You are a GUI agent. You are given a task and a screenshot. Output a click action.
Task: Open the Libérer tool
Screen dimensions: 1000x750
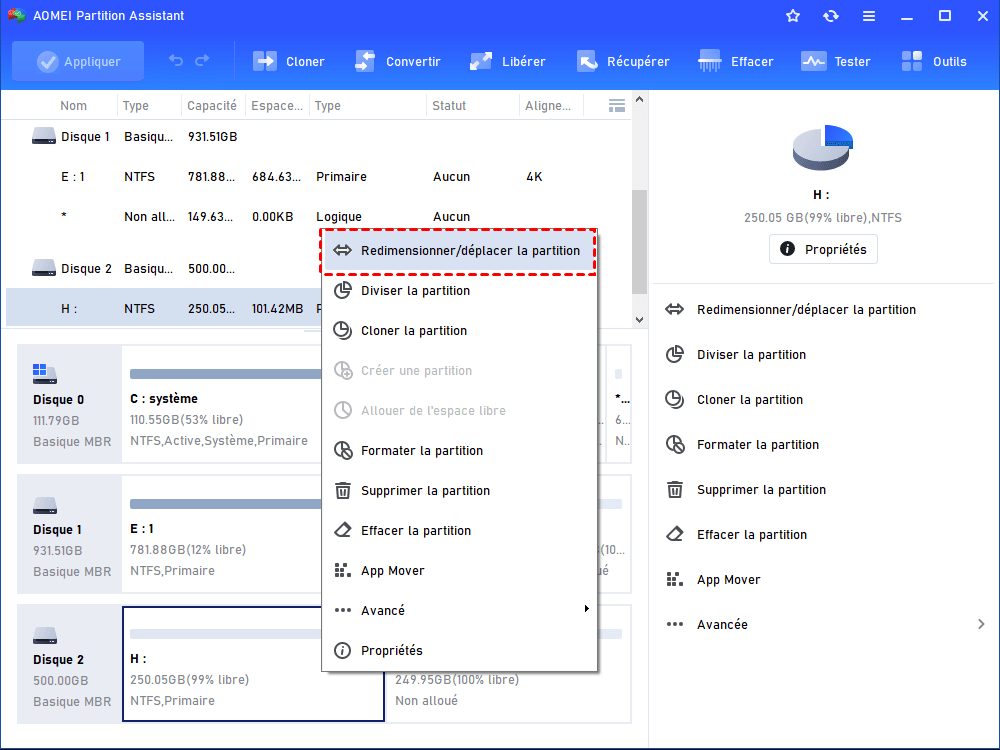[x=507, y=61]
